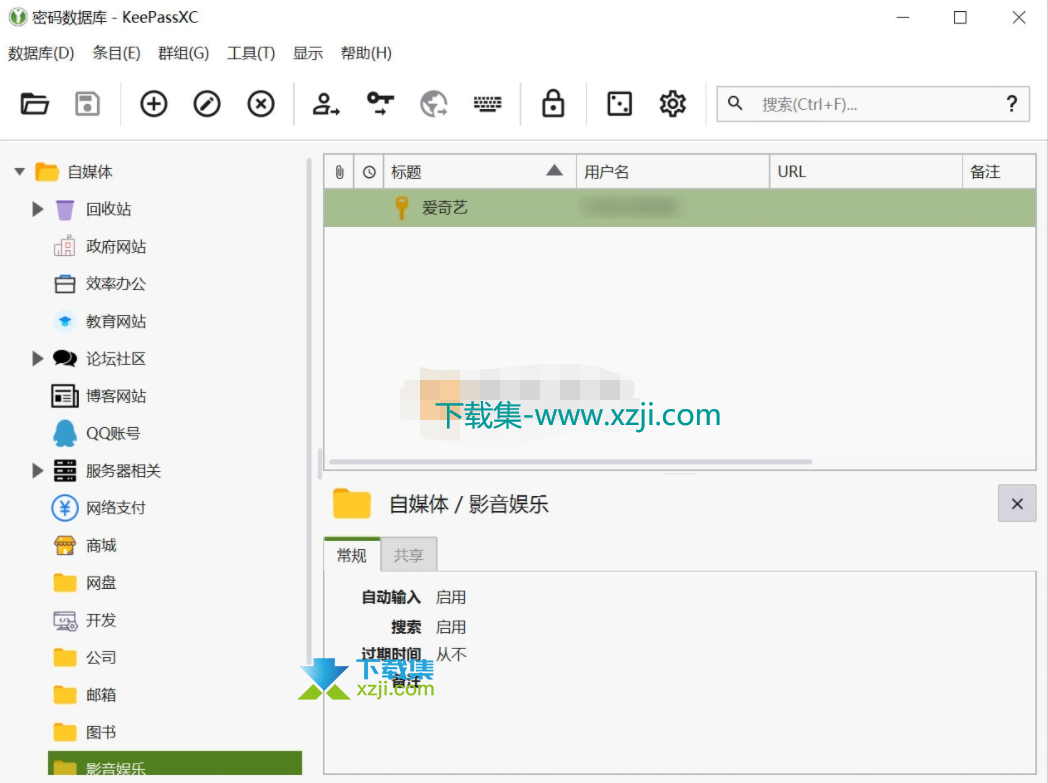Add a new entry with plus icon
Viewport: 1048px width, 783px height.
click(154, 104)
